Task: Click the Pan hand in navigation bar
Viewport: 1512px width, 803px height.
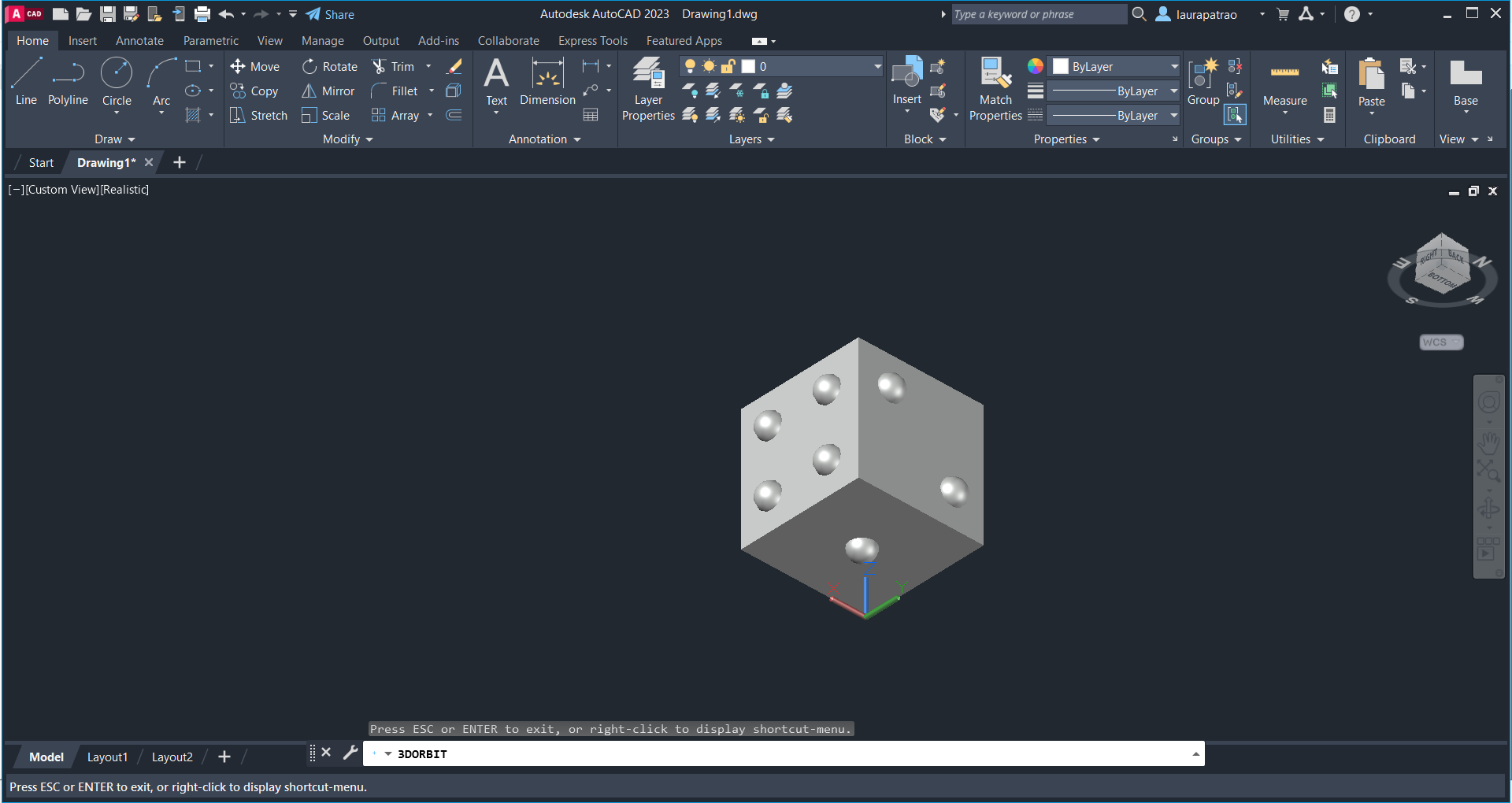Action: tap(1488, 443)
